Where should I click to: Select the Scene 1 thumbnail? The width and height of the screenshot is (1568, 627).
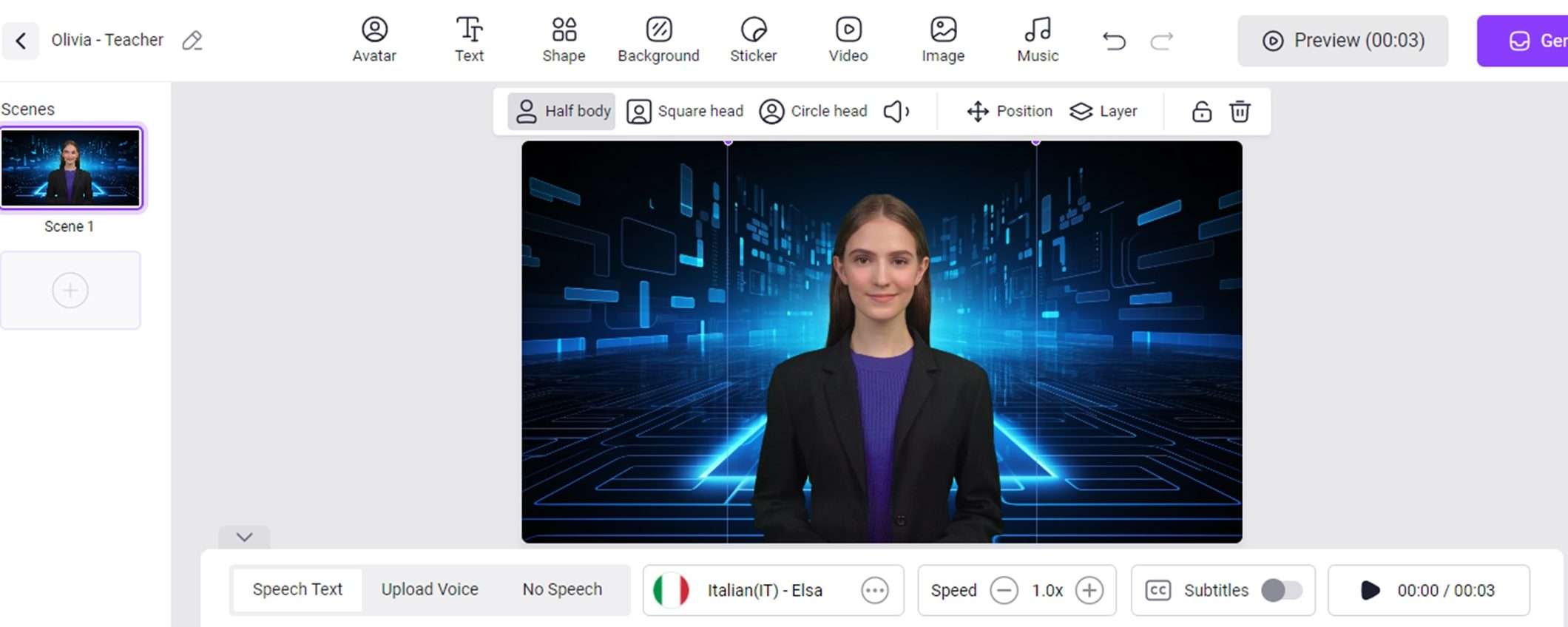tap(70, 168)
